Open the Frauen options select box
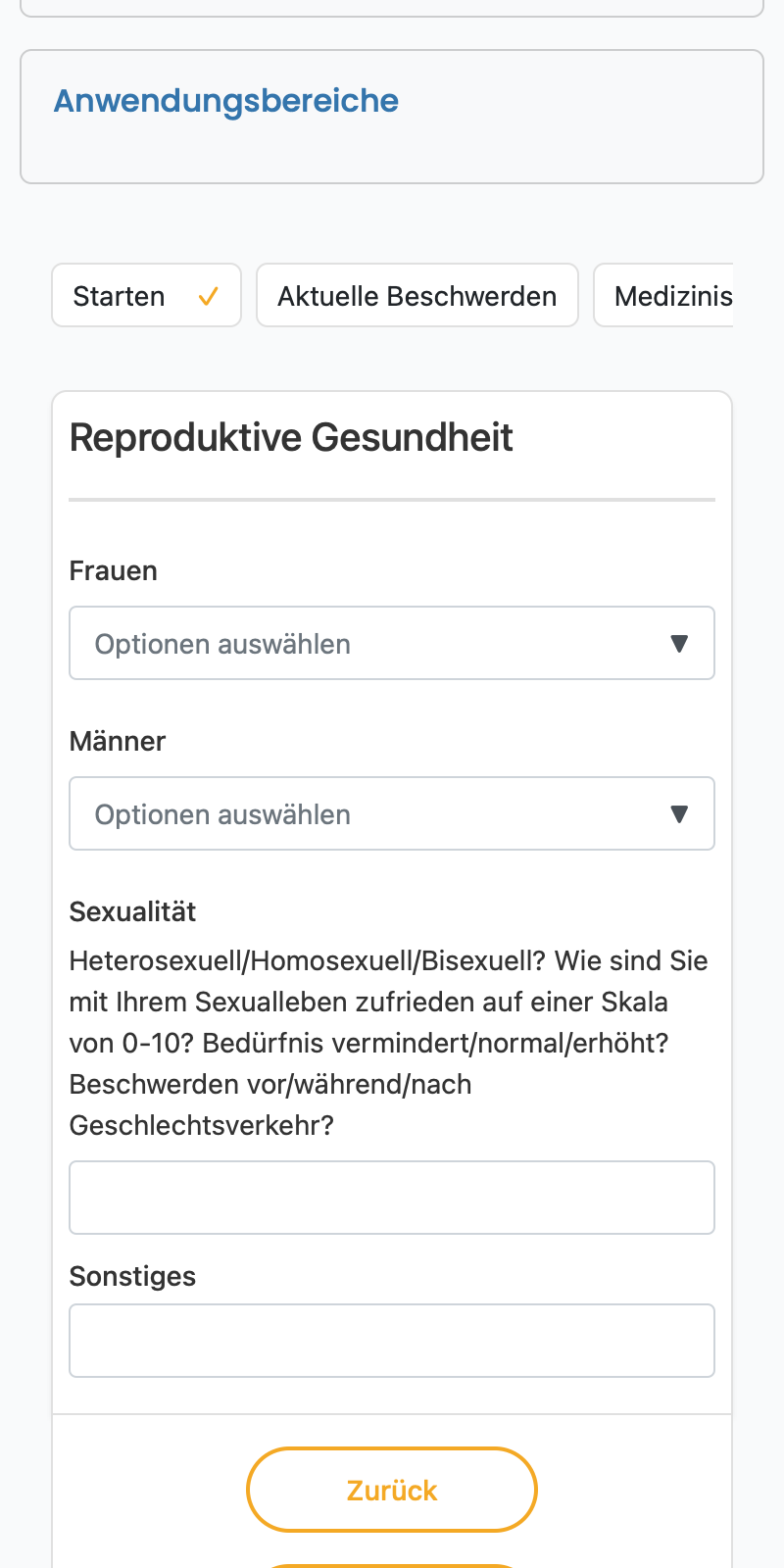 click(x=392, y=643)
